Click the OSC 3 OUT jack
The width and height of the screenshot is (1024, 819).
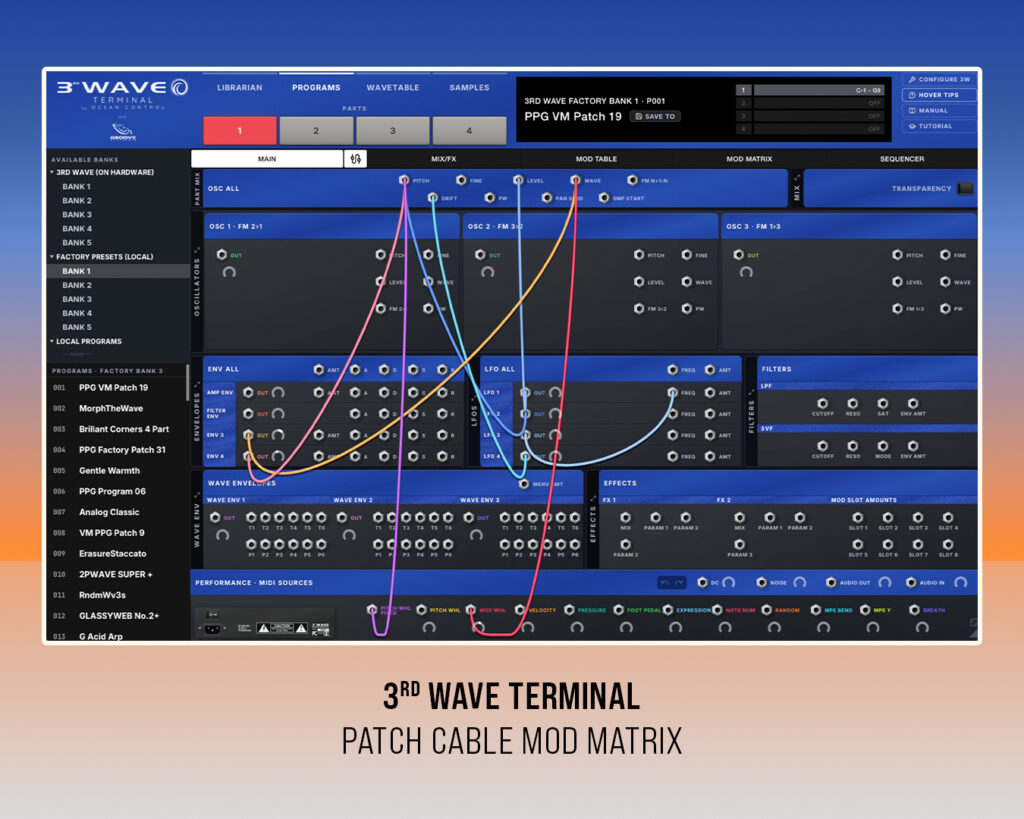[x=738, y=254]
